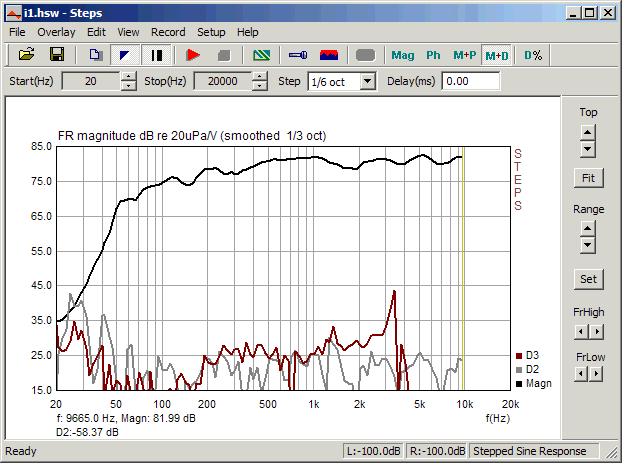Click the green hatched overlay icon
The image size is (622, 463).
261,54
